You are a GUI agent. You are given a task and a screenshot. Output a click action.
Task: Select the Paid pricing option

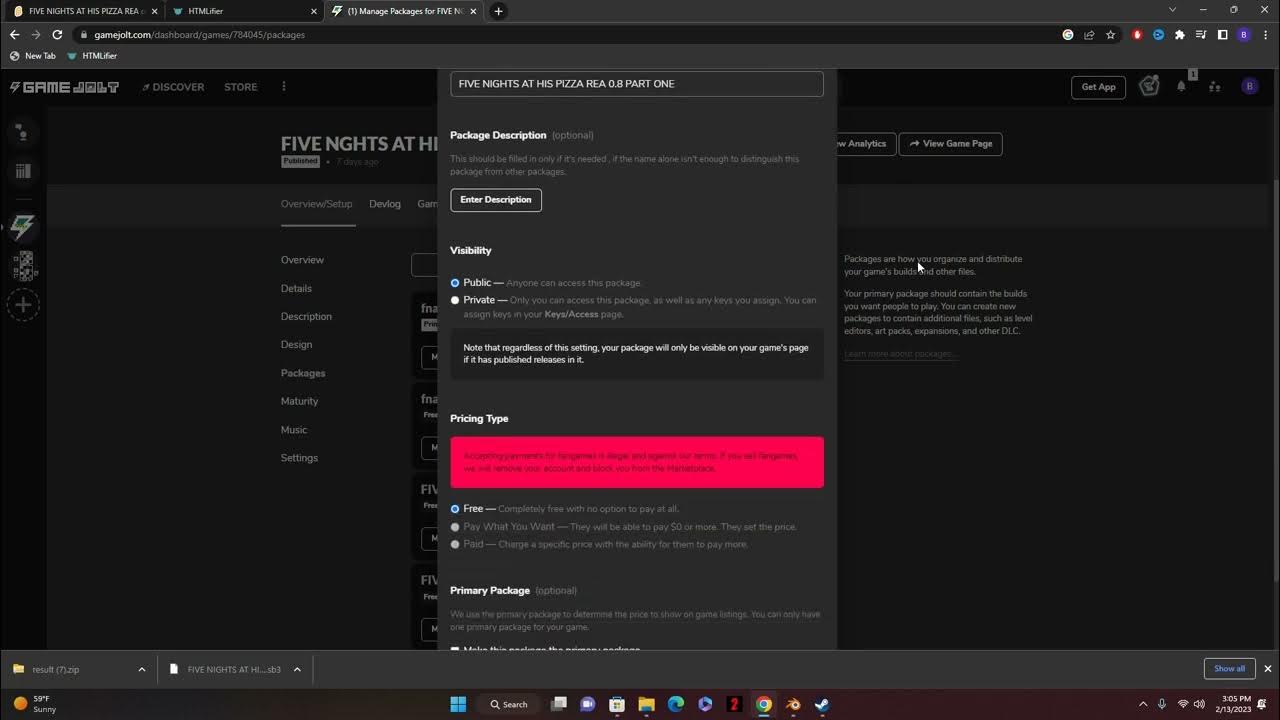(455, 545)
